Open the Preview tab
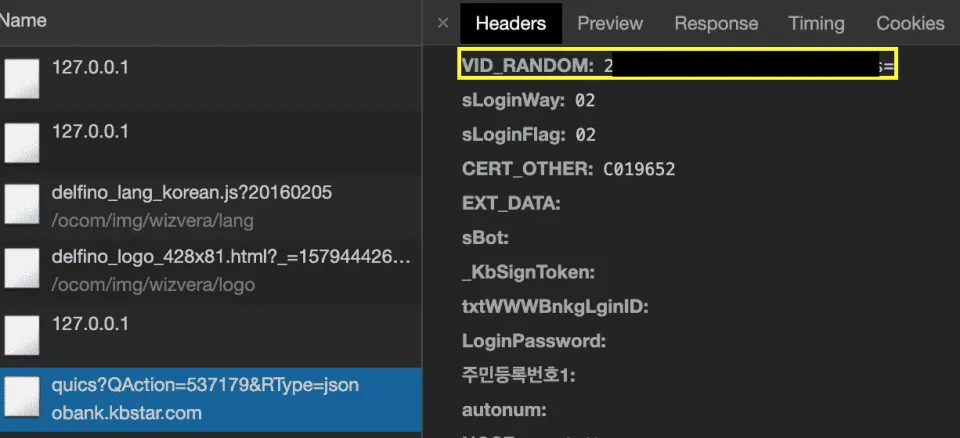 tap(610, 23)
